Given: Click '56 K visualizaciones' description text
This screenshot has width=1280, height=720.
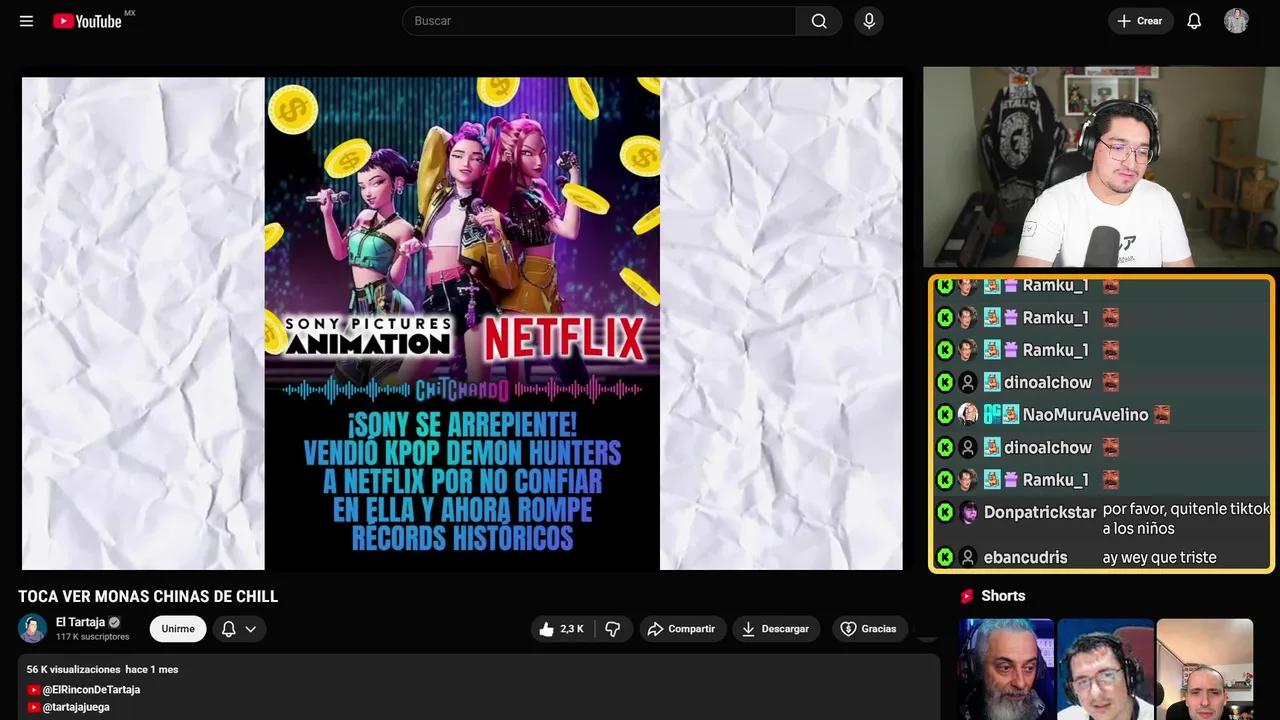Looking at the screenshot, I should tap(74, 669).
